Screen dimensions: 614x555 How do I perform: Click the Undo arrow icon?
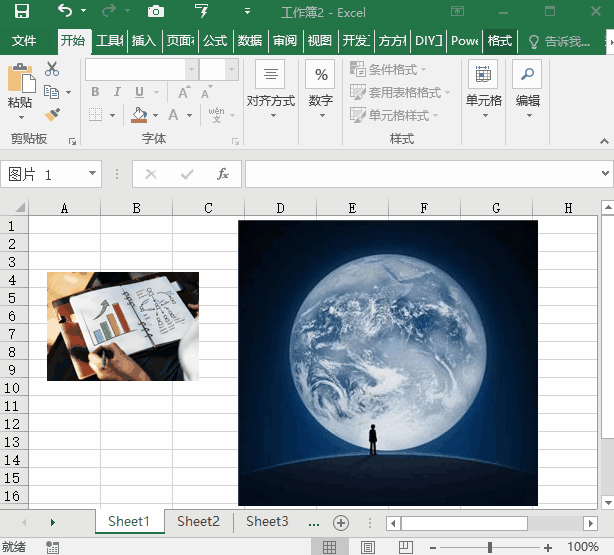(65, 12)
